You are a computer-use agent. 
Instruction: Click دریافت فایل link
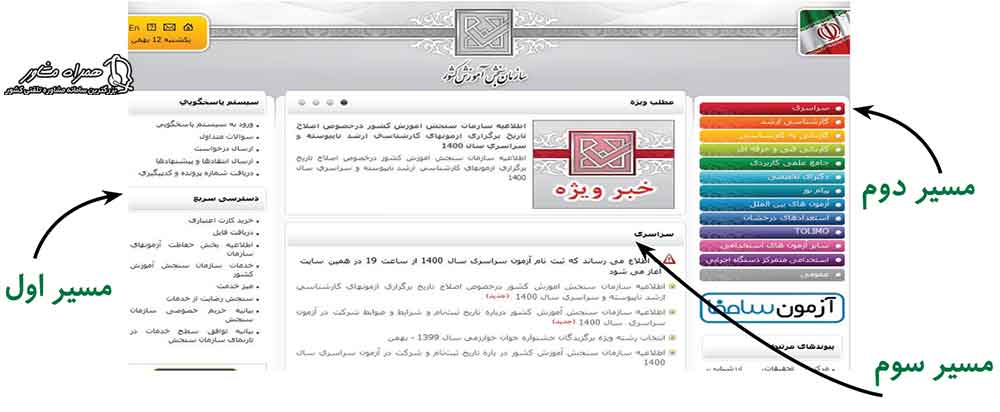coord(233,233)
